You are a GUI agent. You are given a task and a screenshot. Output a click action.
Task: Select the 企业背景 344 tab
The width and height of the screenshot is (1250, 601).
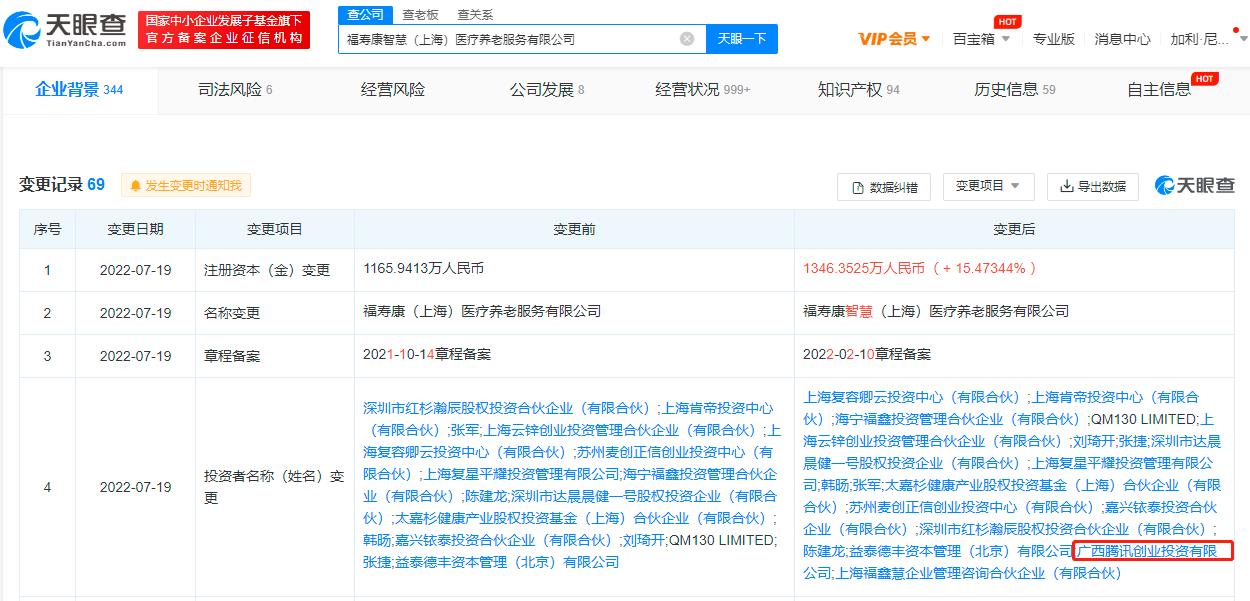click(x=79, y=90)
